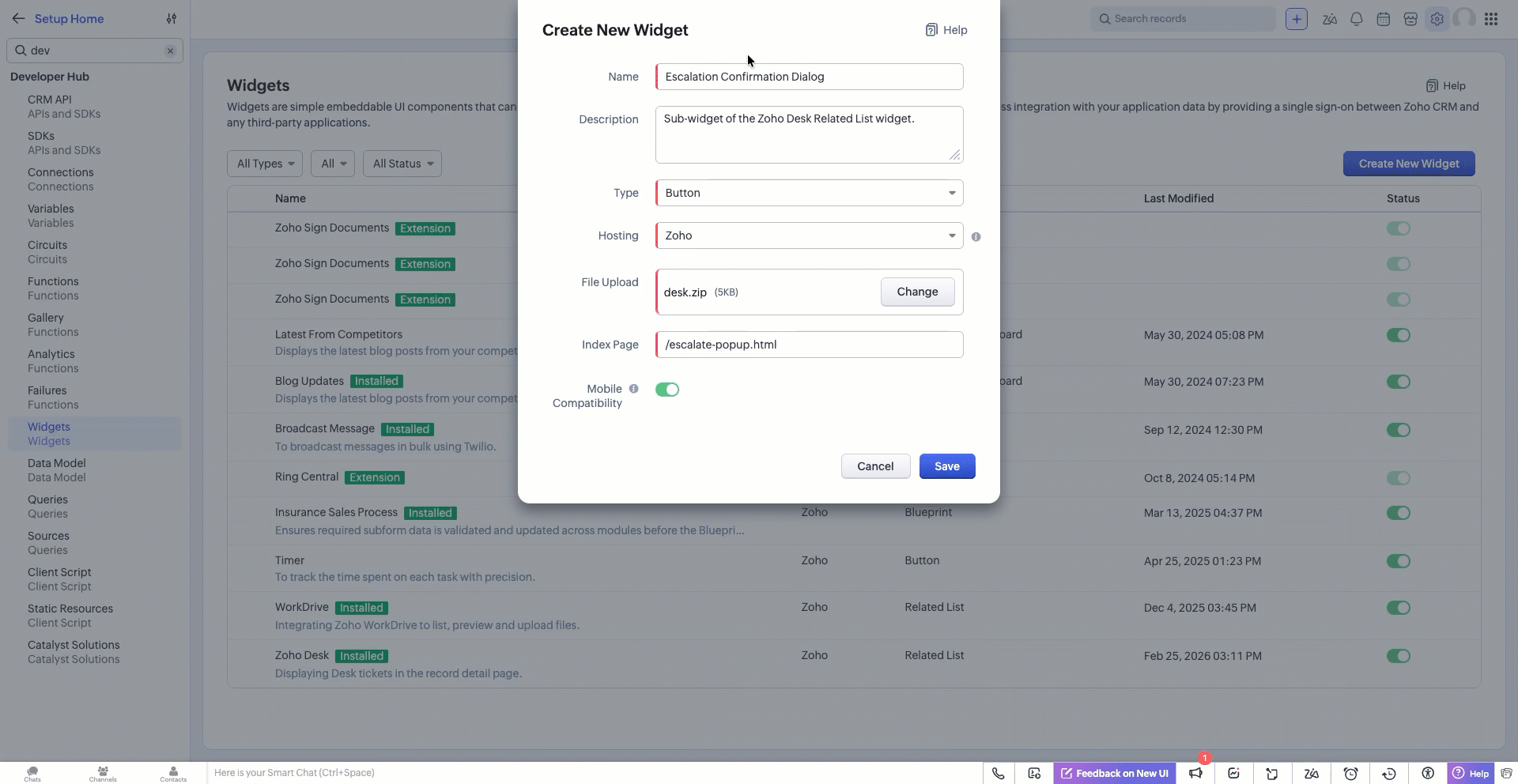Screen dimensions: 1518x784
Task: Expand the Hosting dropdown showing Zoho
Action: click(810, 236)
